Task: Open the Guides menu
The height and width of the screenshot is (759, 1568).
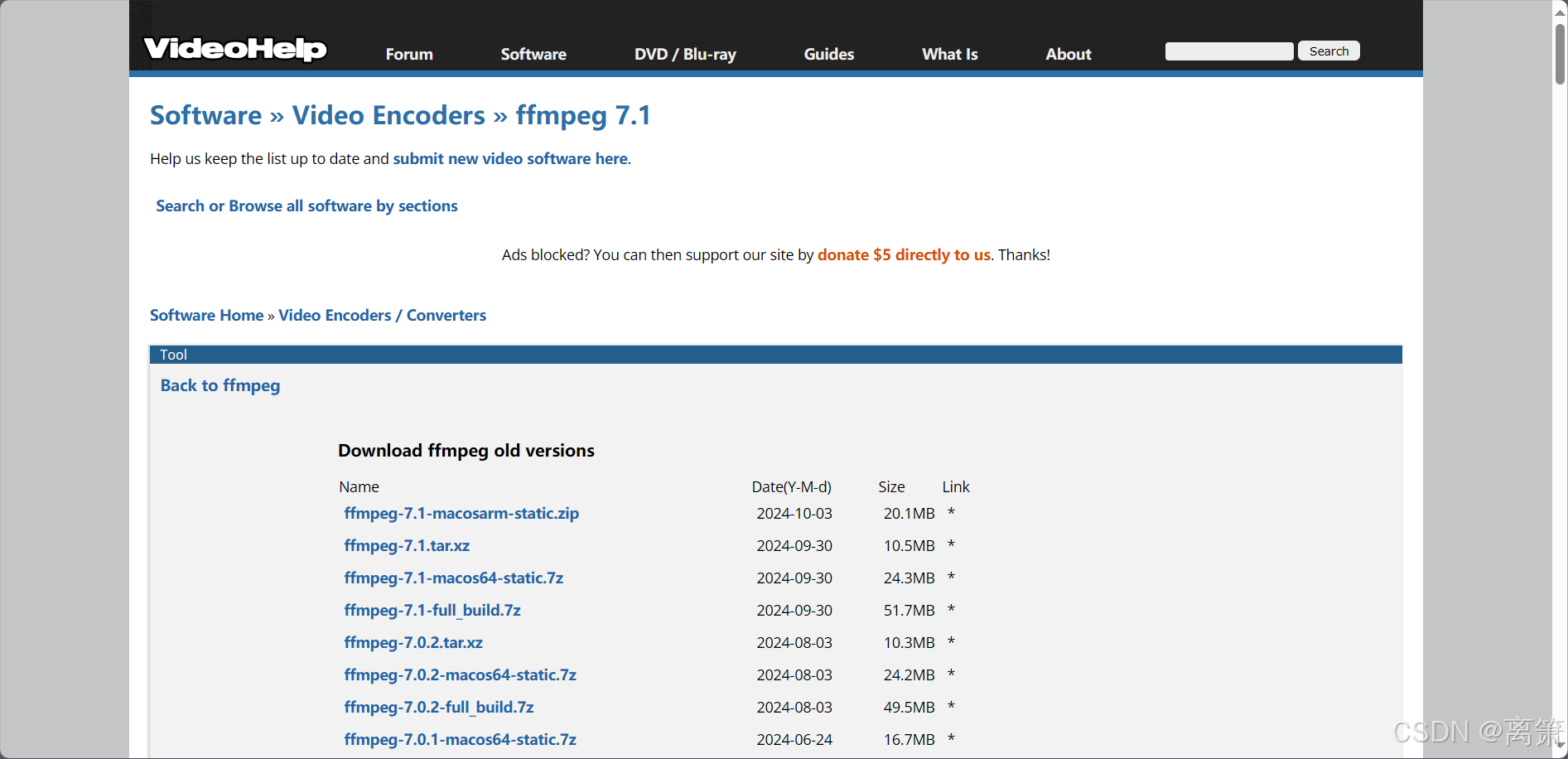Action: (x=828, y=54)
